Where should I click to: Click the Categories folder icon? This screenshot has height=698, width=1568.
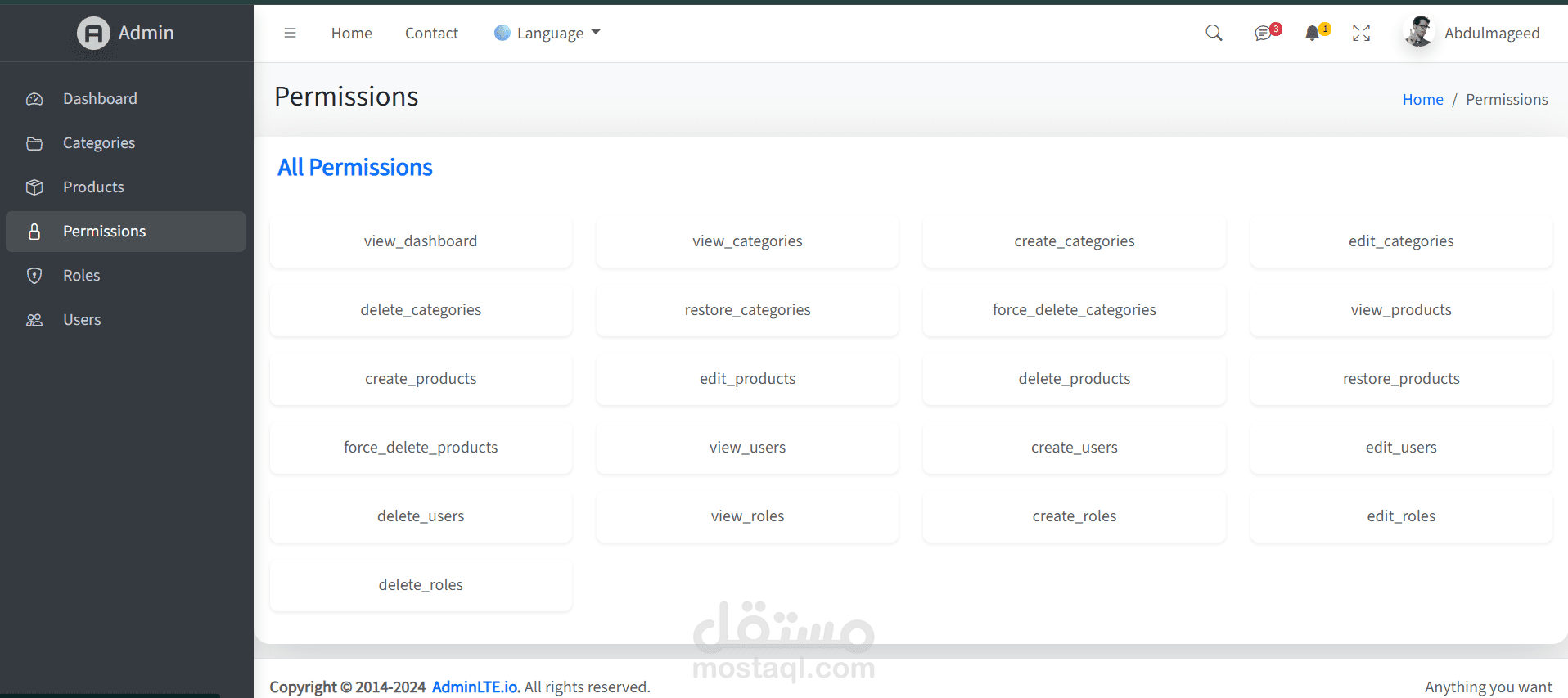pyautogui.click(x=34, y=143)
